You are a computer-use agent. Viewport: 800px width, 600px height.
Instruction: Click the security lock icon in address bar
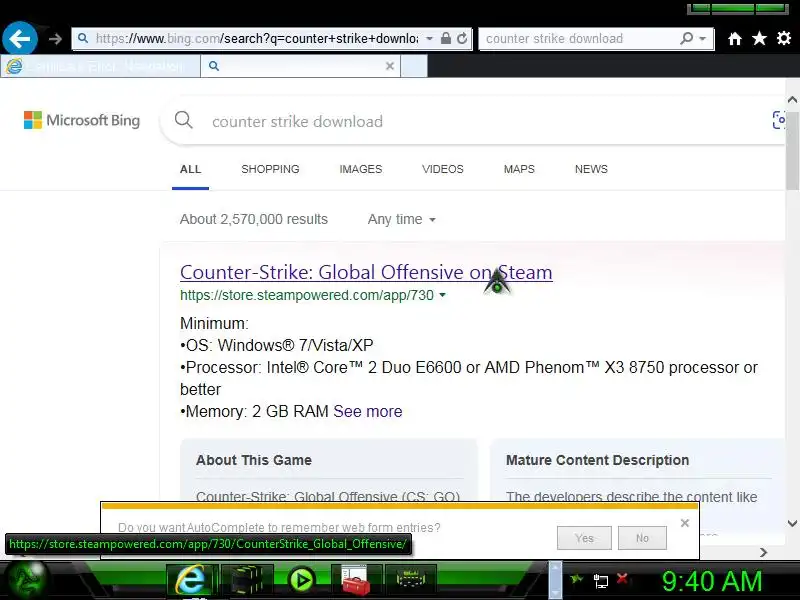click(x=445, y=39)
